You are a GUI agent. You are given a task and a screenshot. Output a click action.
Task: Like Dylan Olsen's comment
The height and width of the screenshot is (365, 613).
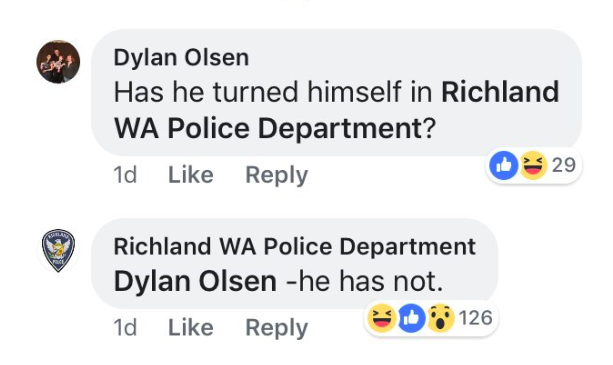click(x=191, y=174)
